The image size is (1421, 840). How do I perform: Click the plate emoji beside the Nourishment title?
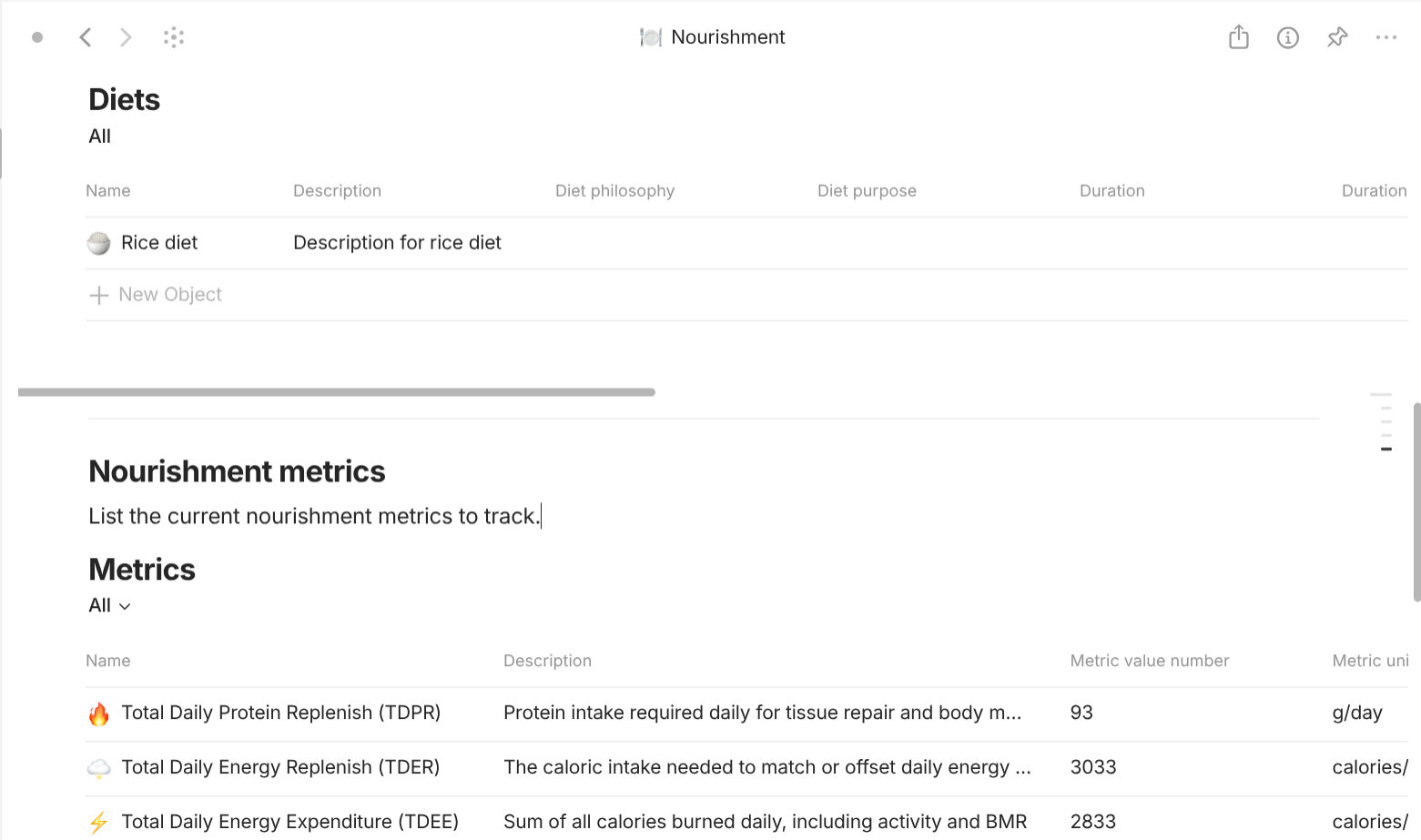(650, 37)
